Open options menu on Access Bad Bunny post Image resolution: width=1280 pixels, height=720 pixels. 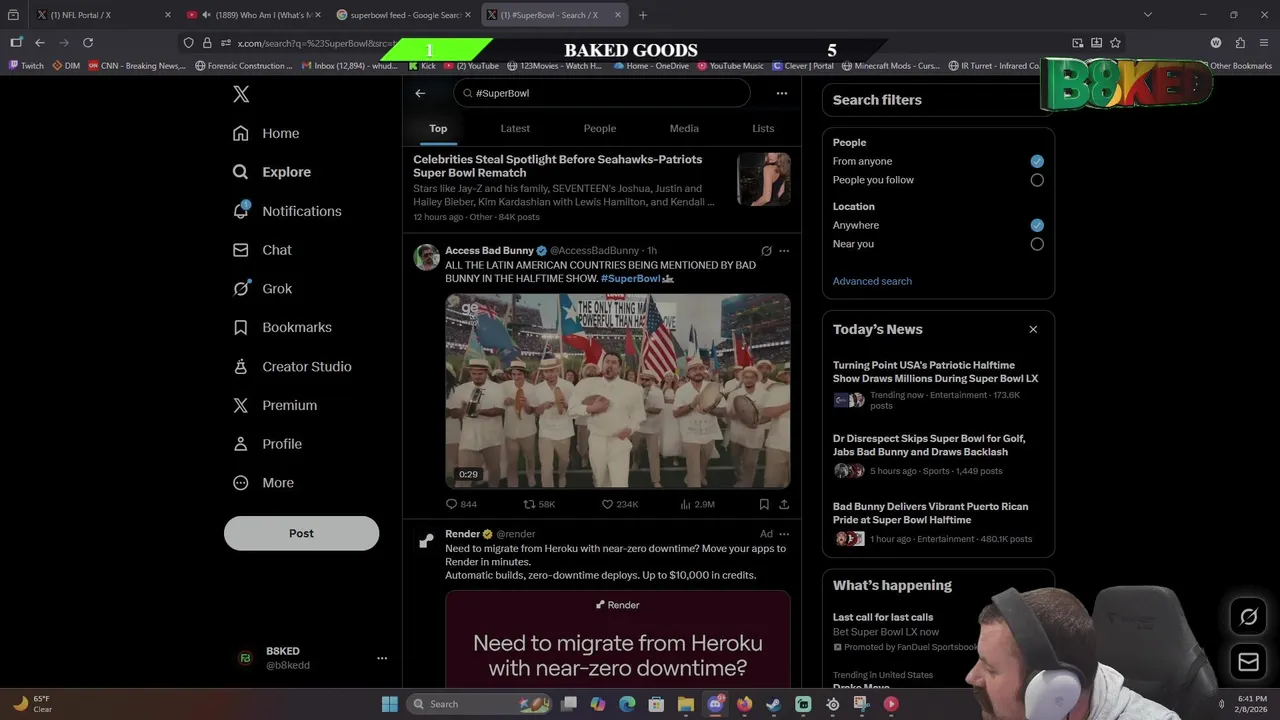784,251
